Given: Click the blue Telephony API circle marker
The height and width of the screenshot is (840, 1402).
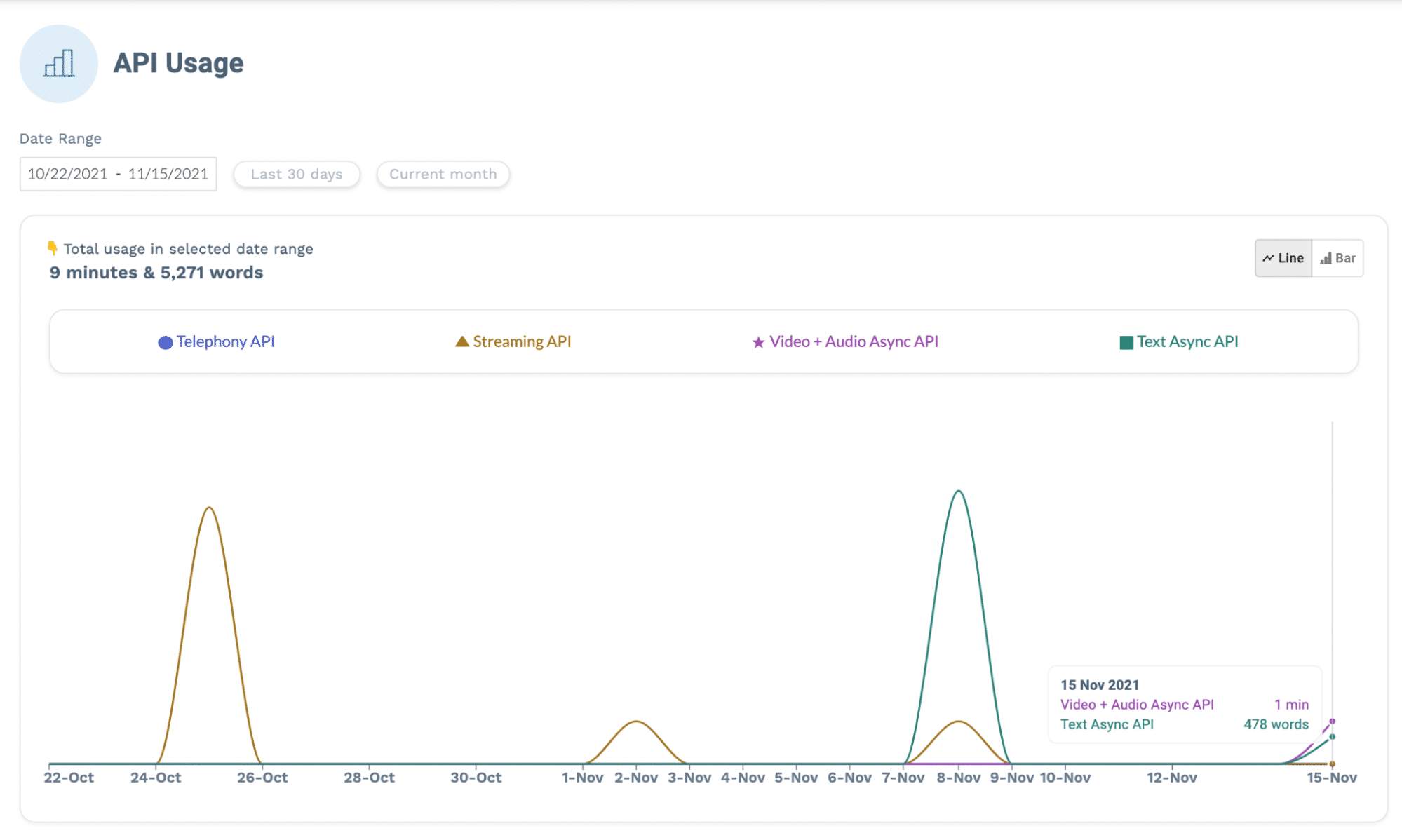Looking at the screenshot, I should click(166, 342).
